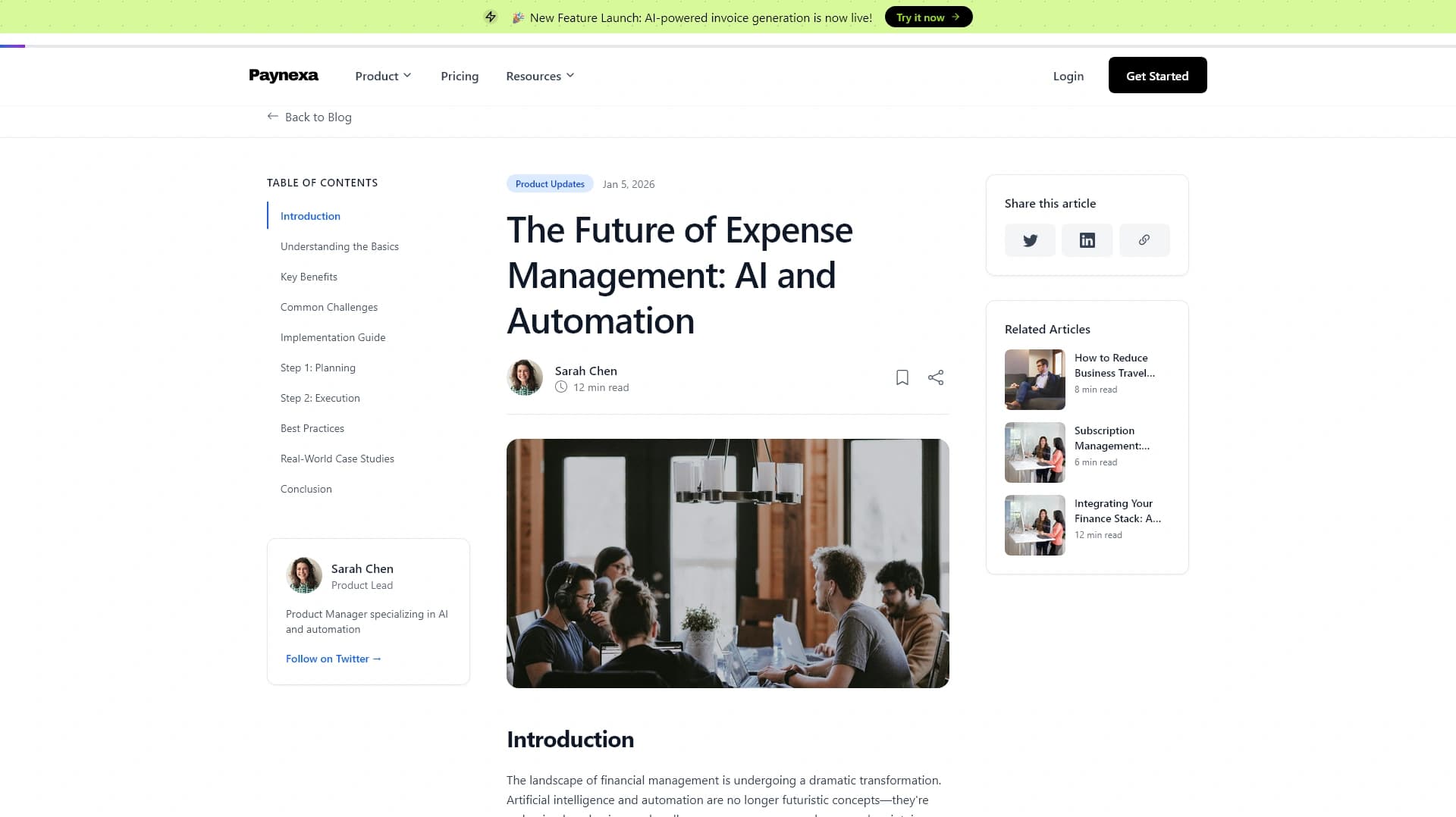Viewport: 1456px width, 817px height.
Task: Open How to Reduce Business Travel thumbnail
Action: (x=1034, y=379)
